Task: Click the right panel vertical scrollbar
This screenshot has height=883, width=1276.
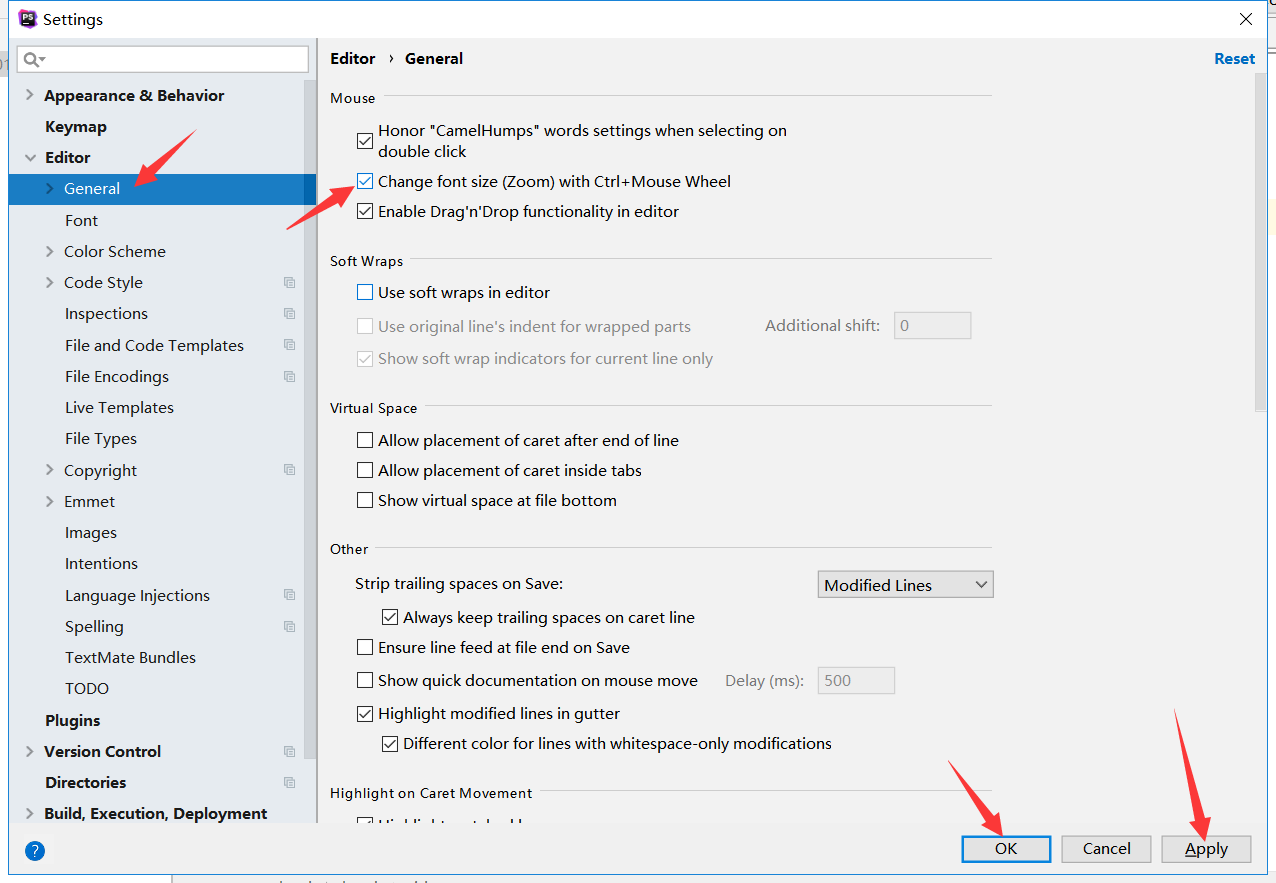Action: coord(1260,240)
